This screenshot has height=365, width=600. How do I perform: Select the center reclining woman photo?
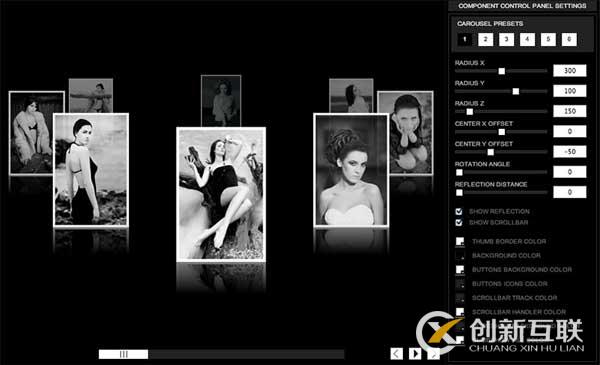point(221,194)
